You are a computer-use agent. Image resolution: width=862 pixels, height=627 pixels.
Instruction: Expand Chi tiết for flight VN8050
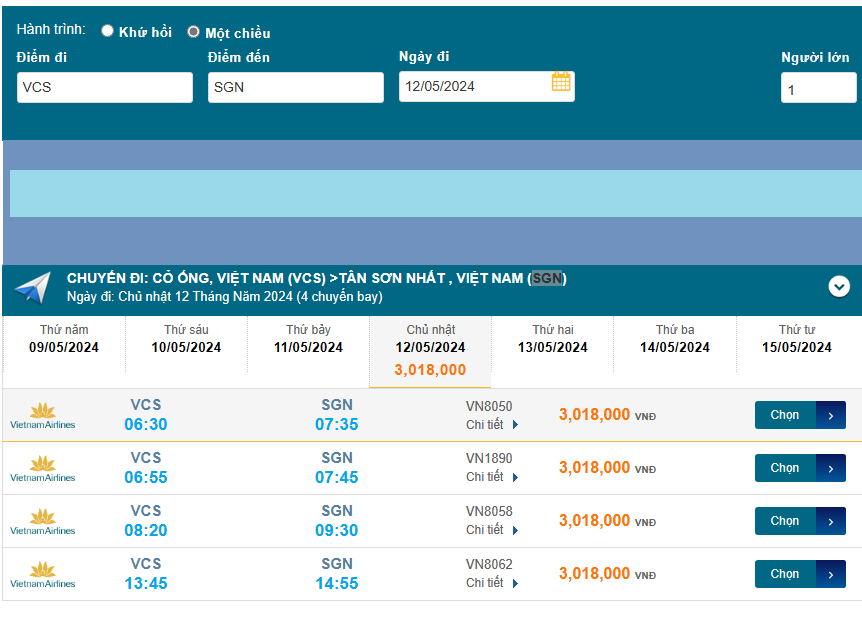[x=492, y=424]
